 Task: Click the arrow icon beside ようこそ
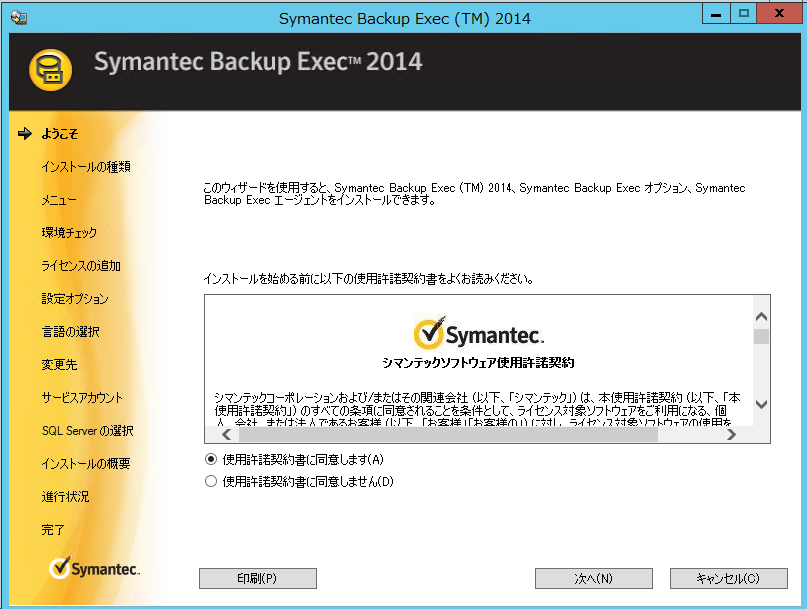point(25,134)
